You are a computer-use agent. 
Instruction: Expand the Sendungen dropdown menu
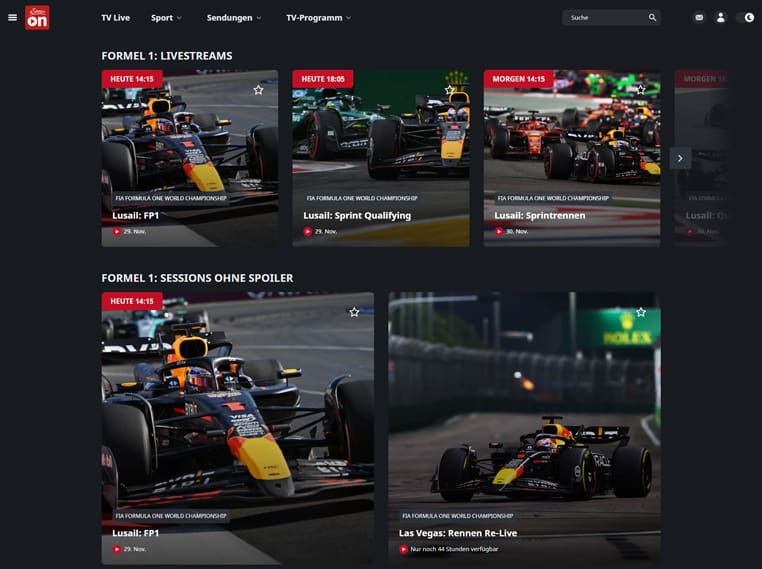[234, 18]
